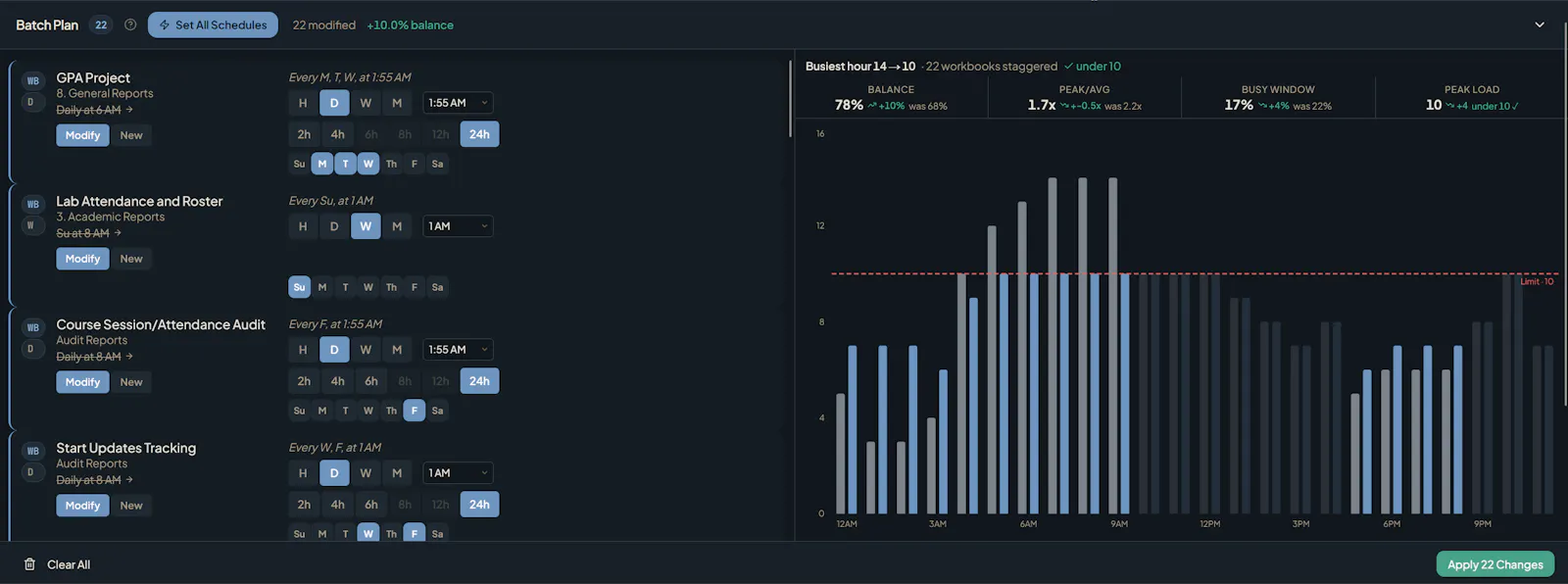1568x584 pixels.
Task: Collapse the Batch Plan panel with the chevron
Action: pyautogui.click(x=1540, y=24)
